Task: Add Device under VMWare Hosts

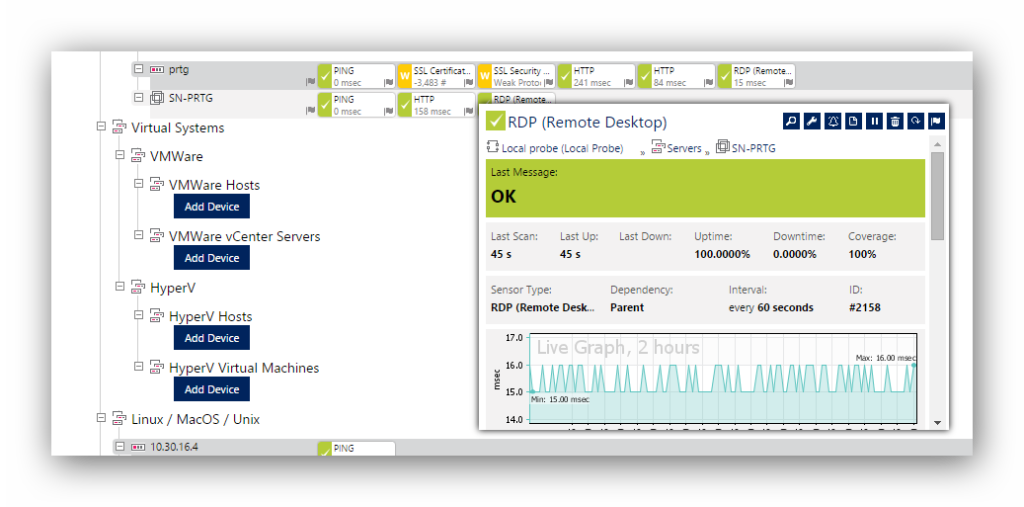Action: [x=211, y=206]
